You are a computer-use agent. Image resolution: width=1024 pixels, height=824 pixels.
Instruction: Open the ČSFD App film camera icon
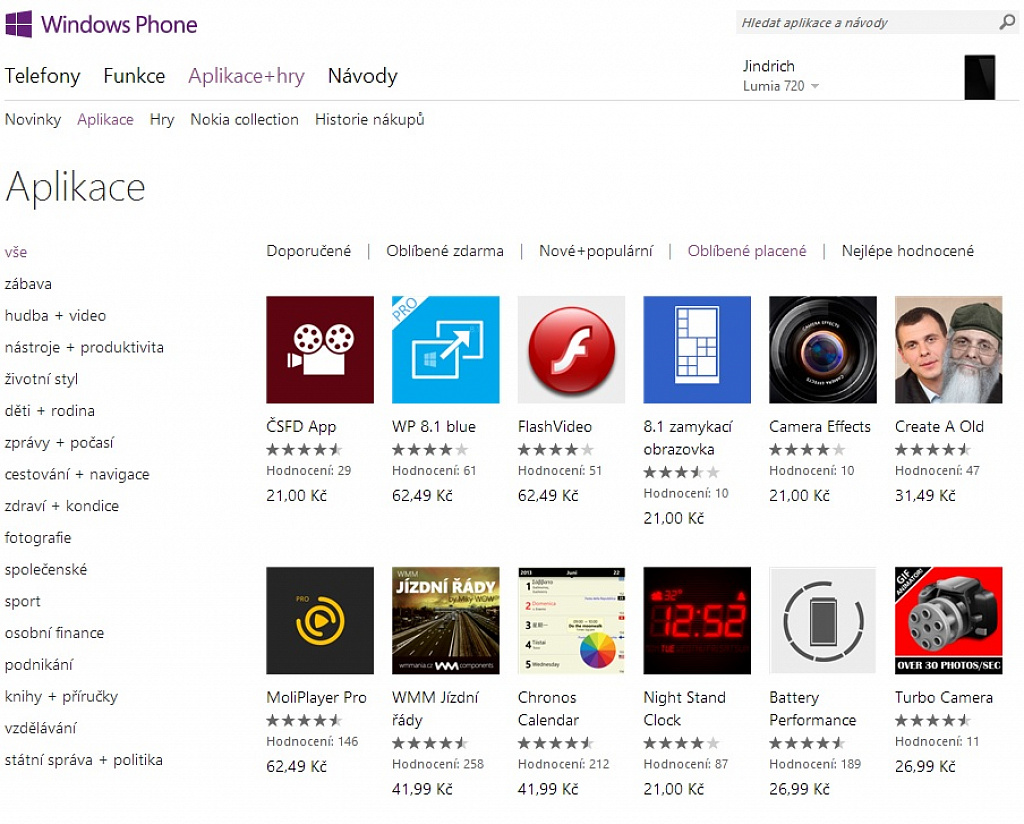point(320,349)
